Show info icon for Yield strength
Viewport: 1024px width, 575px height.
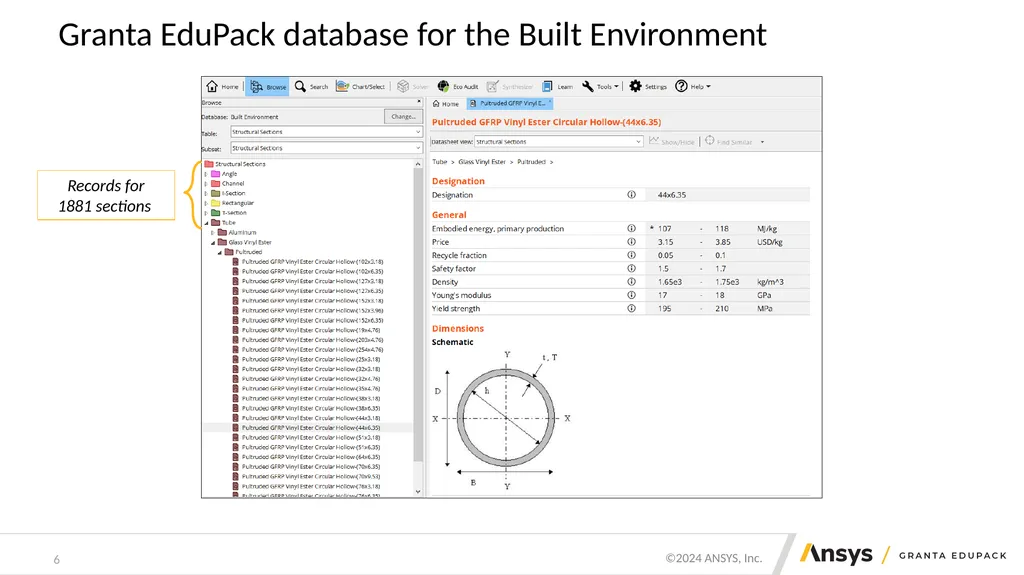point(632,308)
